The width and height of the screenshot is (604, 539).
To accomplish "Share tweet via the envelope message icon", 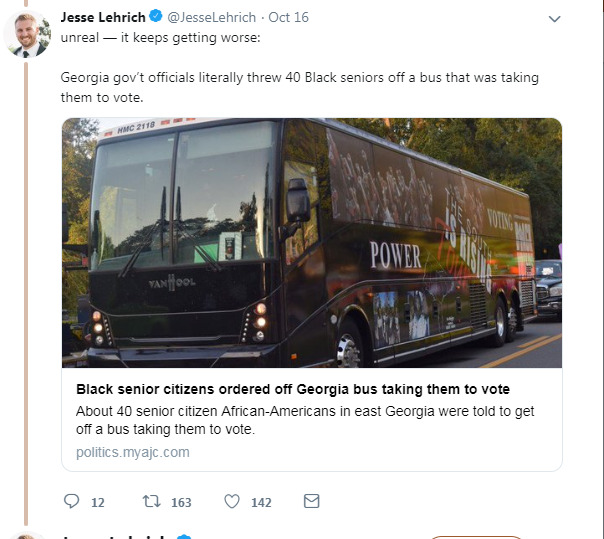I will pos(311,501).
